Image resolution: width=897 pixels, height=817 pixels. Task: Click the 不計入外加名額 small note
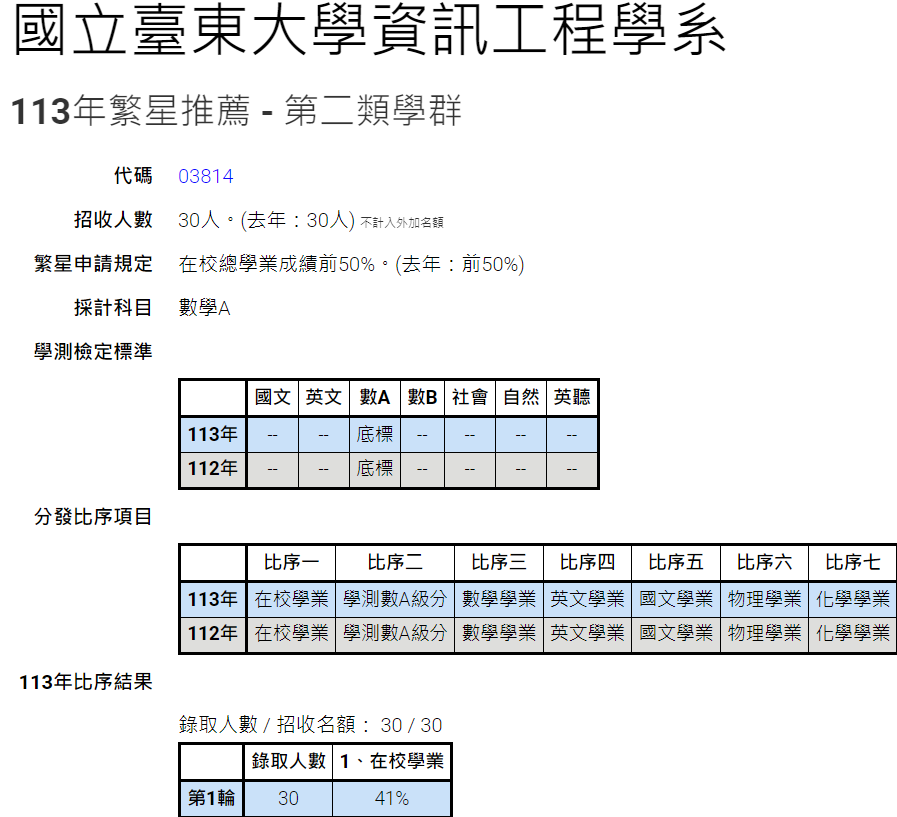(x=402, y=223)
